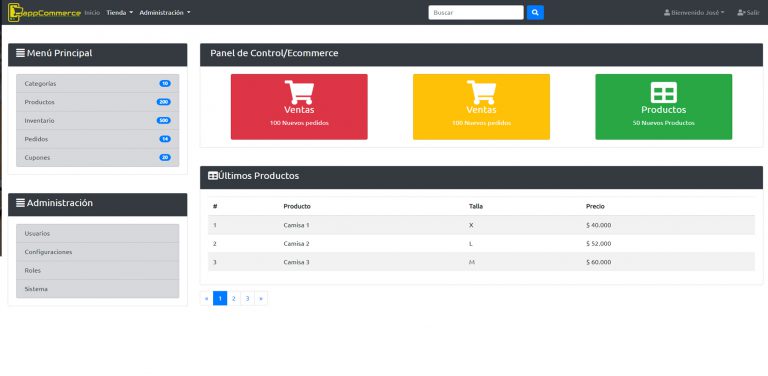Click '50 Nuevos Productos' text
This screenshot has width=768, height=376.
(664, 123)
